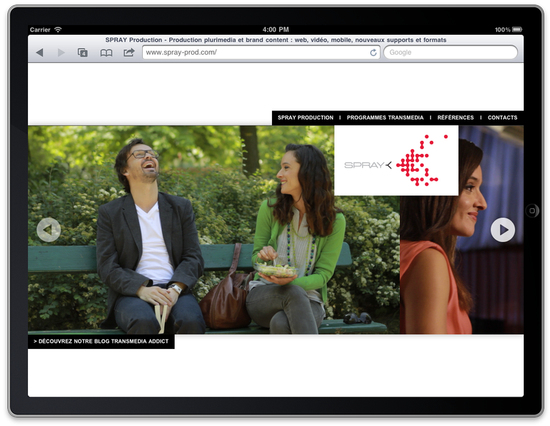Open the CONTACTS menu item
Image resolution: width=550 pixels, height=426 pixels.
coord(502,118)
